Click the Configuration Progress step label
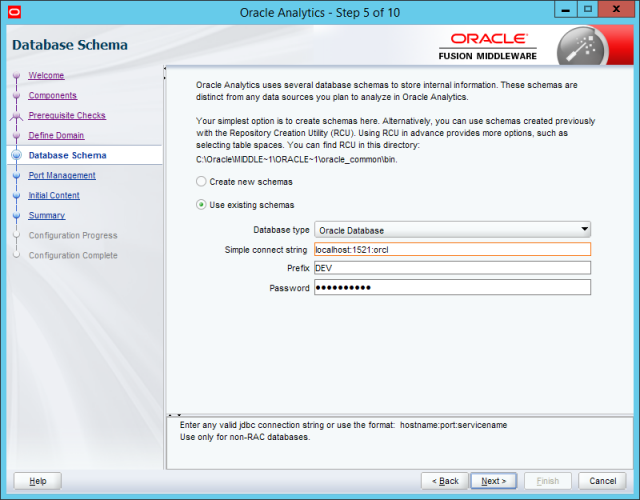The width and height of the screenshot is (640, 500). (x=73, y=236)
